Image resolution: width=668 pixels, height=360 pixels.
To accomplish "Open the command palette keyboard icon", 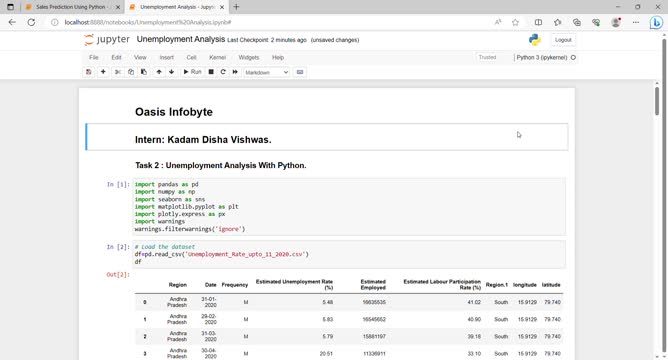I will (x=300, y=72).
